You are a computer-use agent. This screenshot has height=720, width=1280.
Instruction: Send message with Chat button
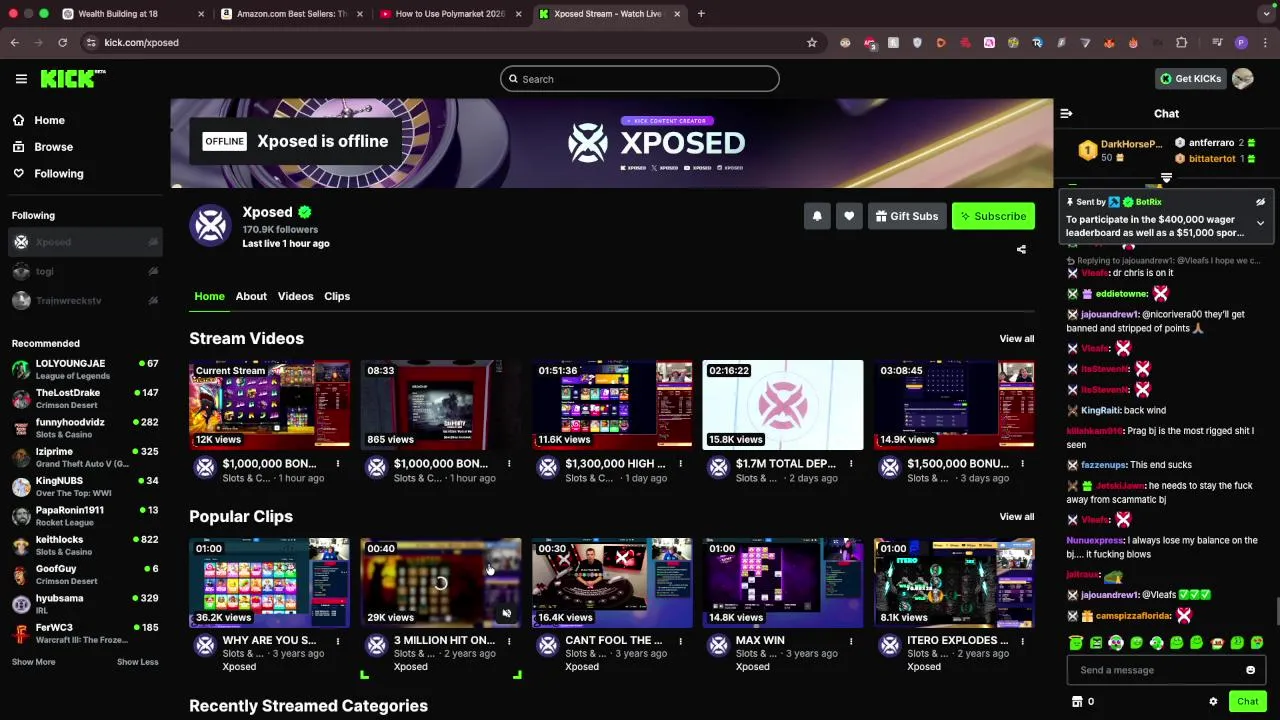[1247, 701]
